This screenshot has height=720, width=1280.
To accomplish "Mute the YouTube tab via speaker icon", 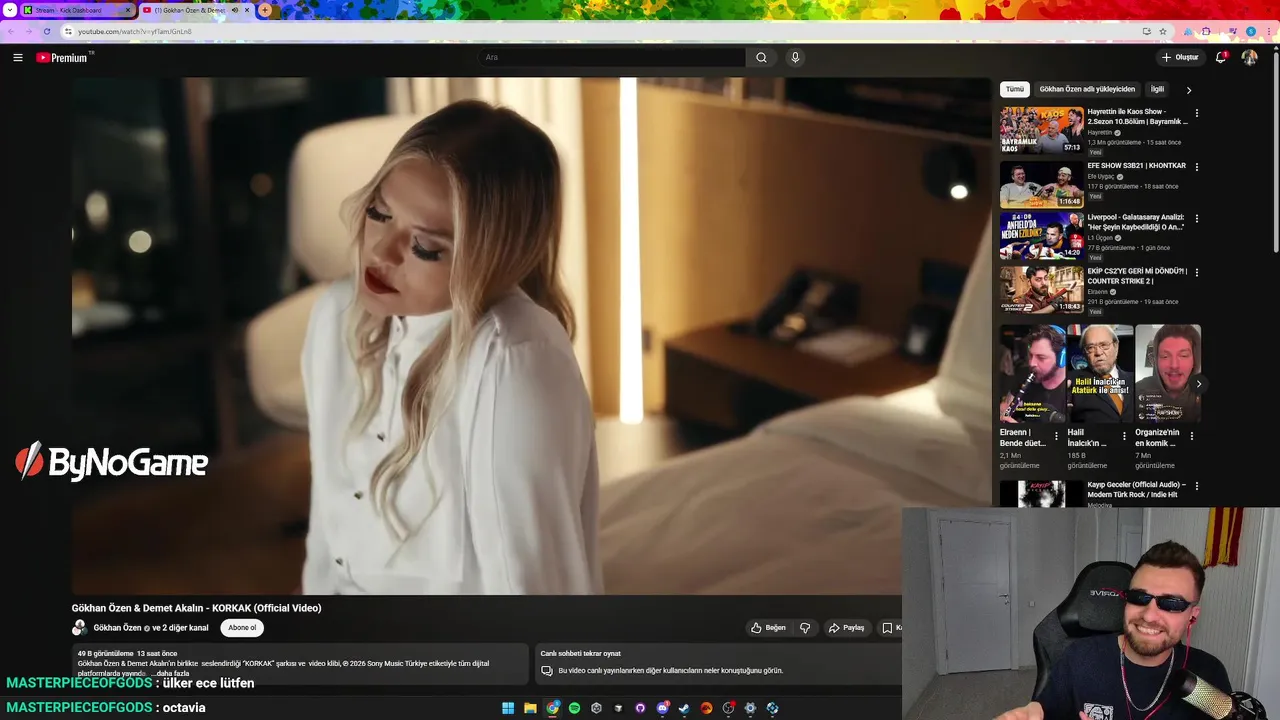I will pyautogui.click(x=235, y=10).
